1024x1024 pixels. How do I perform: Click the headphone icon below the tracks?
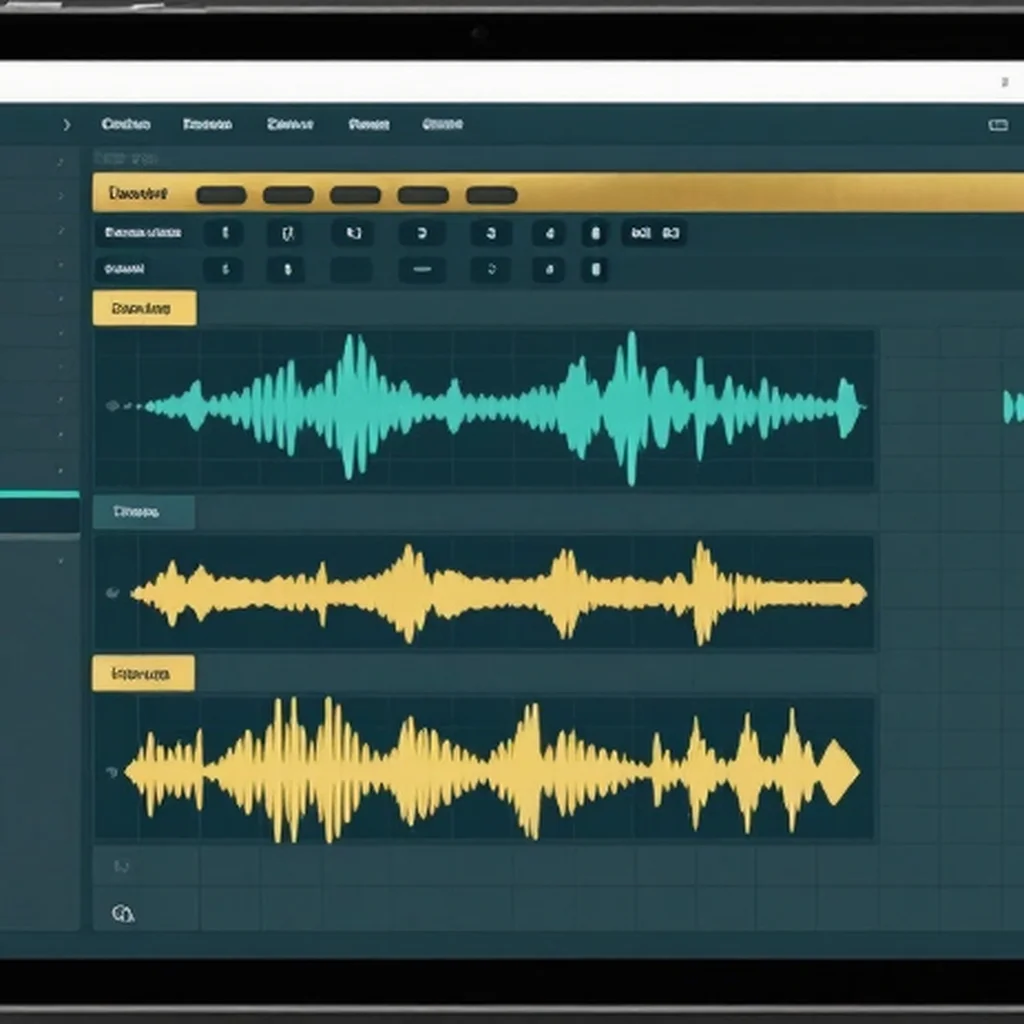(x=123, y=913)
